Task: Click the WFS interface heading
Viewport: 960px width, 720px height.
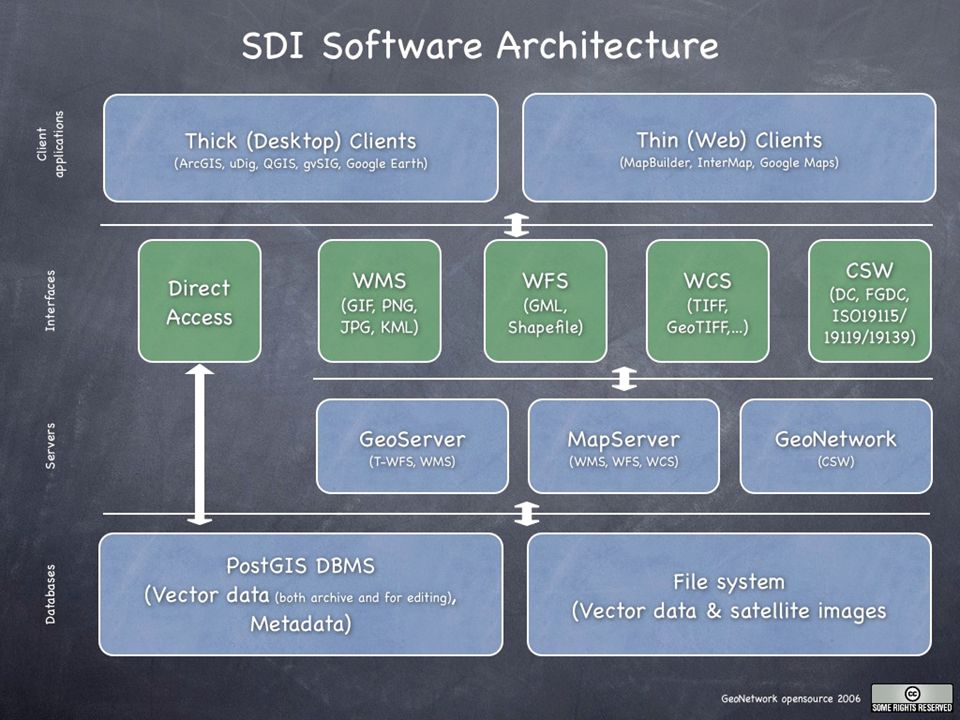Action: (546, 281)
